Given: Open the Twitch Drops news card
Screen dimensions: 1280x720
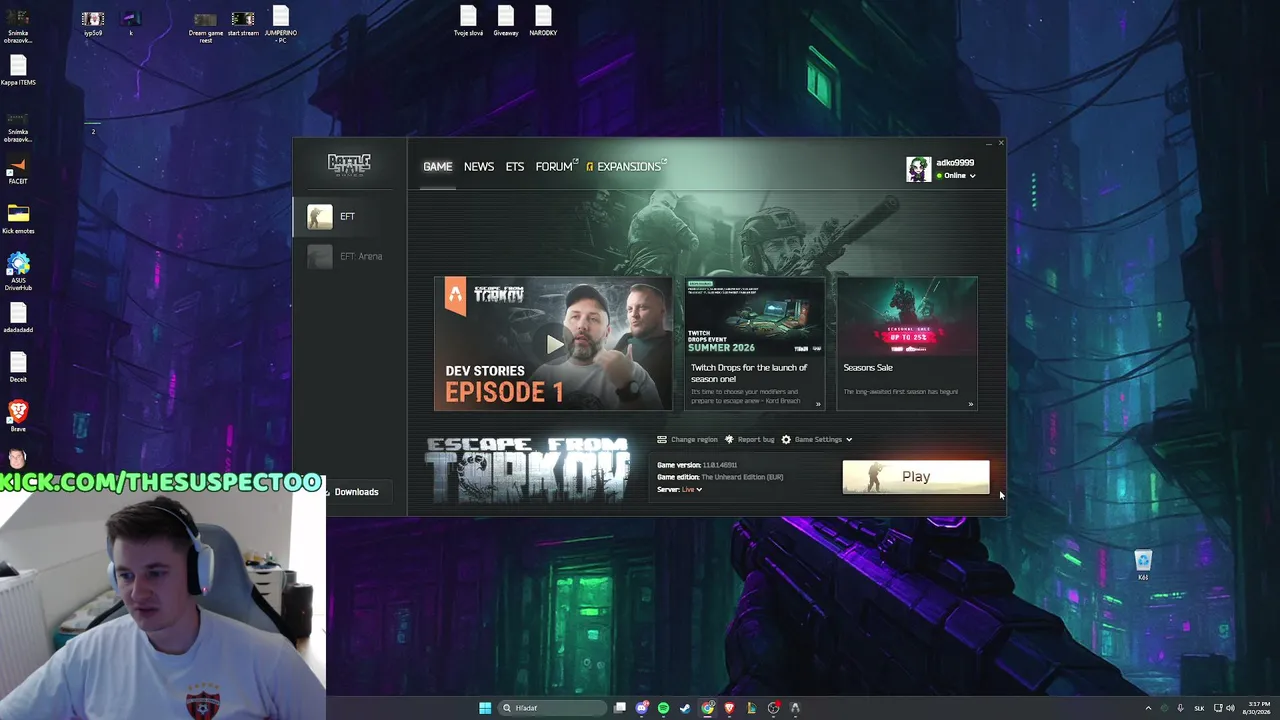Looking at the screenshot, I should [x=755, y=344].
